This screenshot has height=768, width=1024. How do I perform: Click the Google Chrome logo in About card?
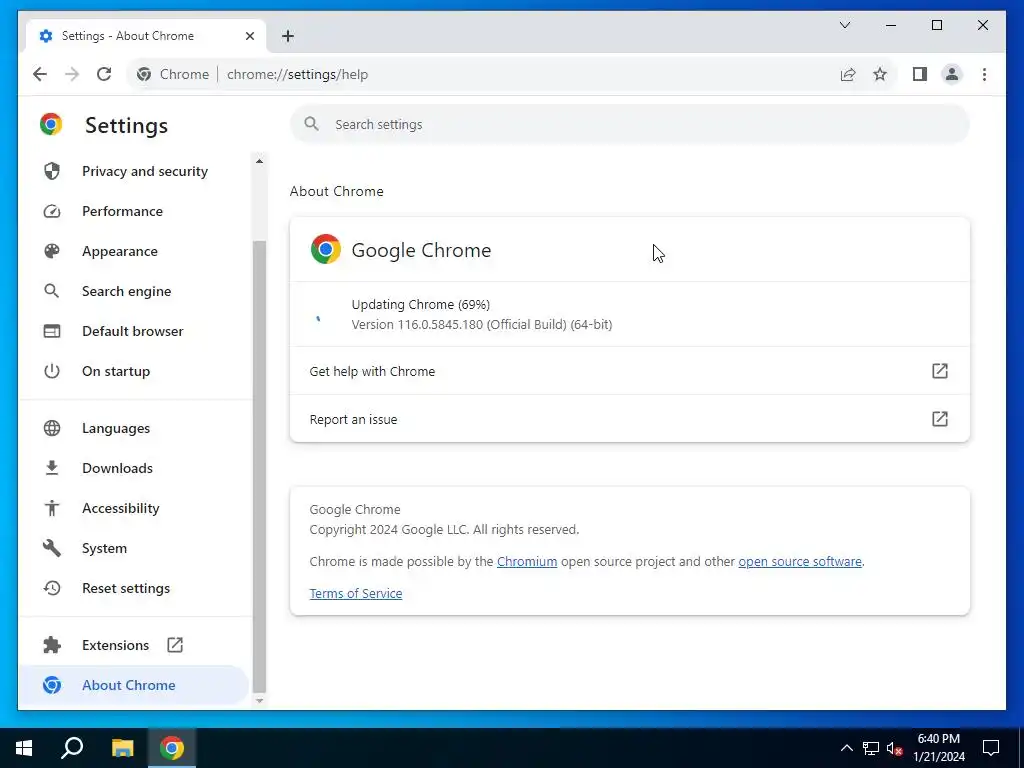[x=325, y=249]
